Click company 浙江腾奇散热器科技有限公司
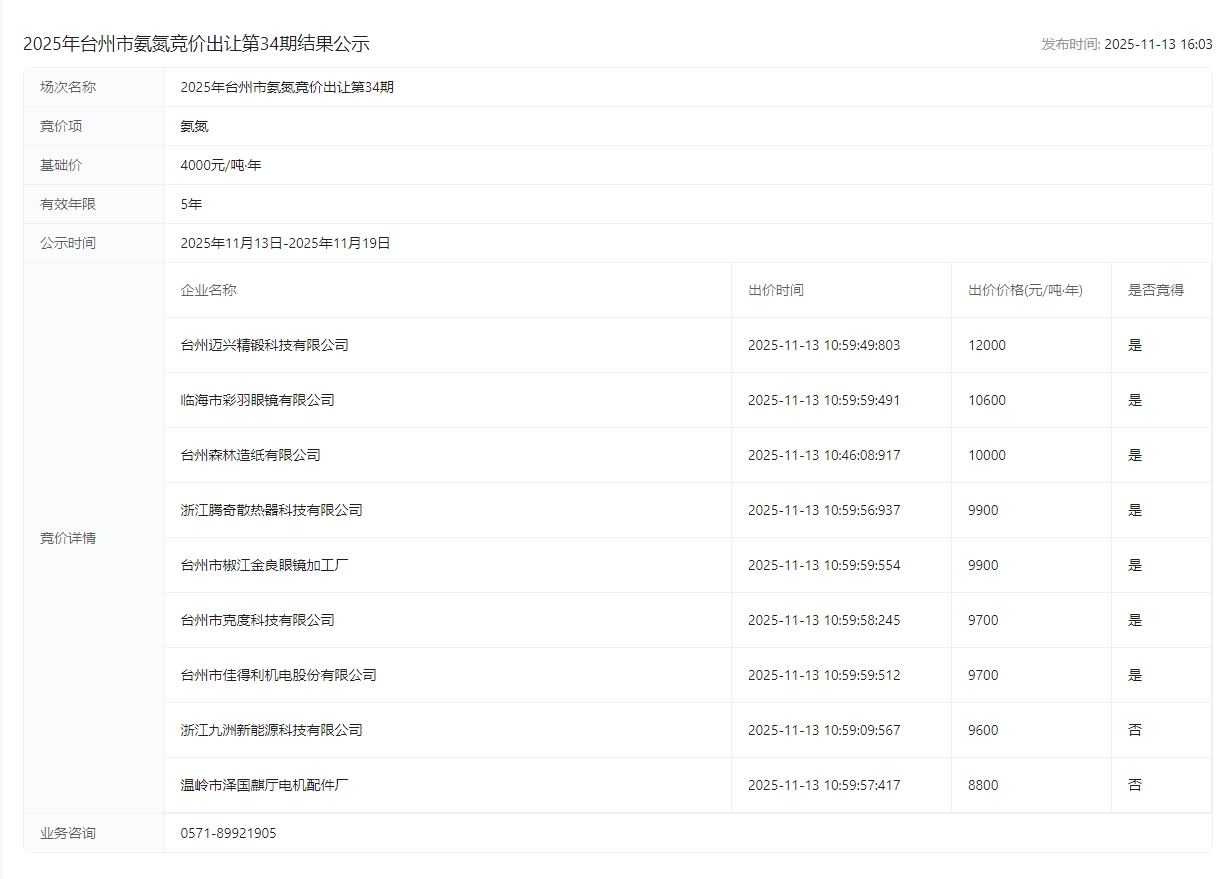Screen dimensions: 1230x879 tap(271, 510)
